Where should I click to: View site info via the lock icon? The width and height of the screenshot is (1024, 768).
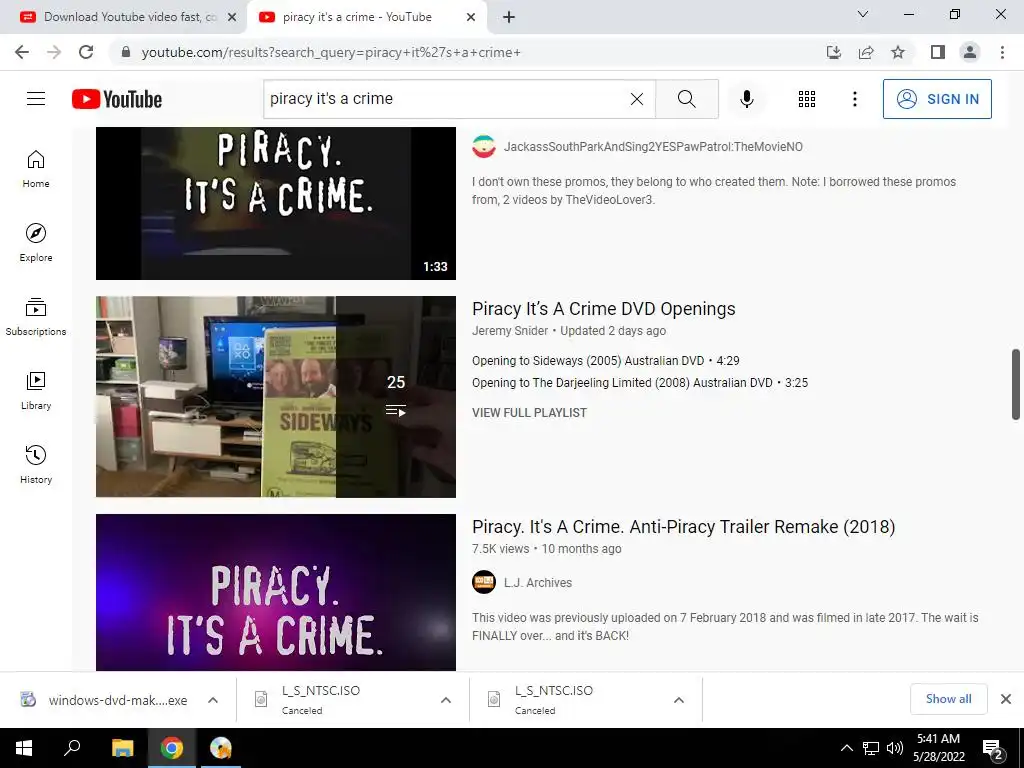[126, 52]
